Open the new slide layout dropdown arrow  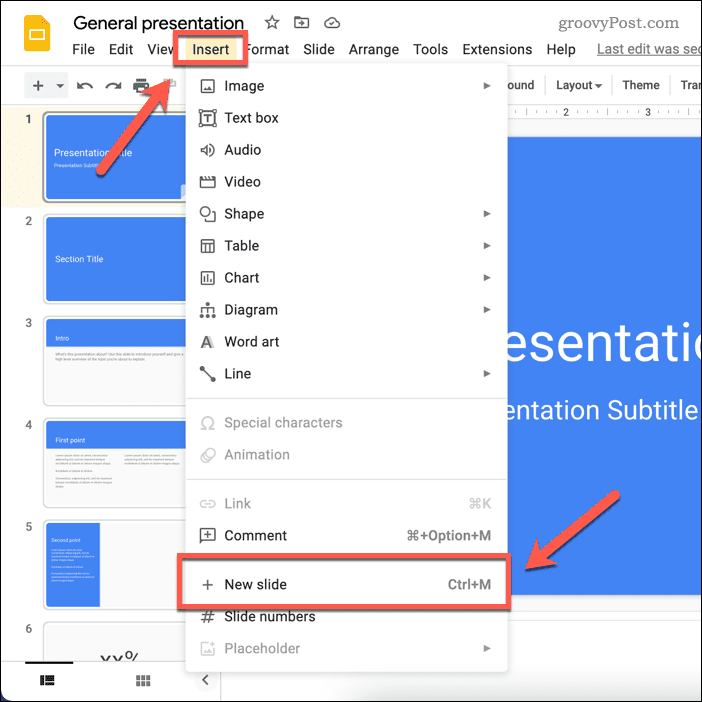(x=60, y=85)
